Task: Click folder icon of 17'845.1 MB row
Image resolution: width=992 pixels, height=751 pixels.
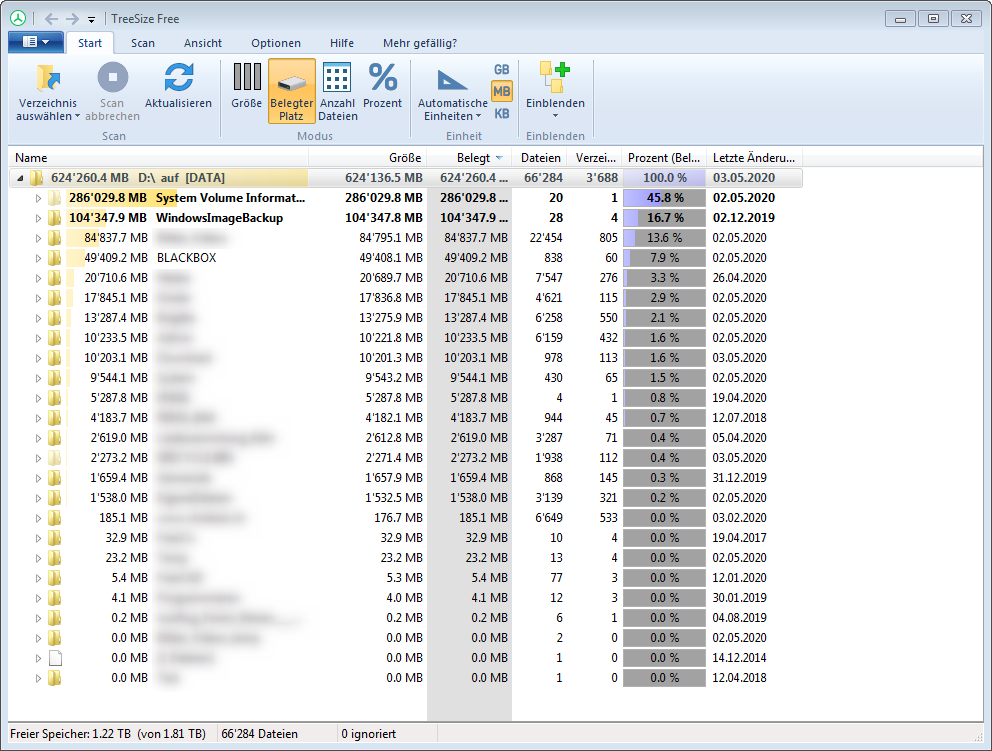Action: [x=54, y=298]
